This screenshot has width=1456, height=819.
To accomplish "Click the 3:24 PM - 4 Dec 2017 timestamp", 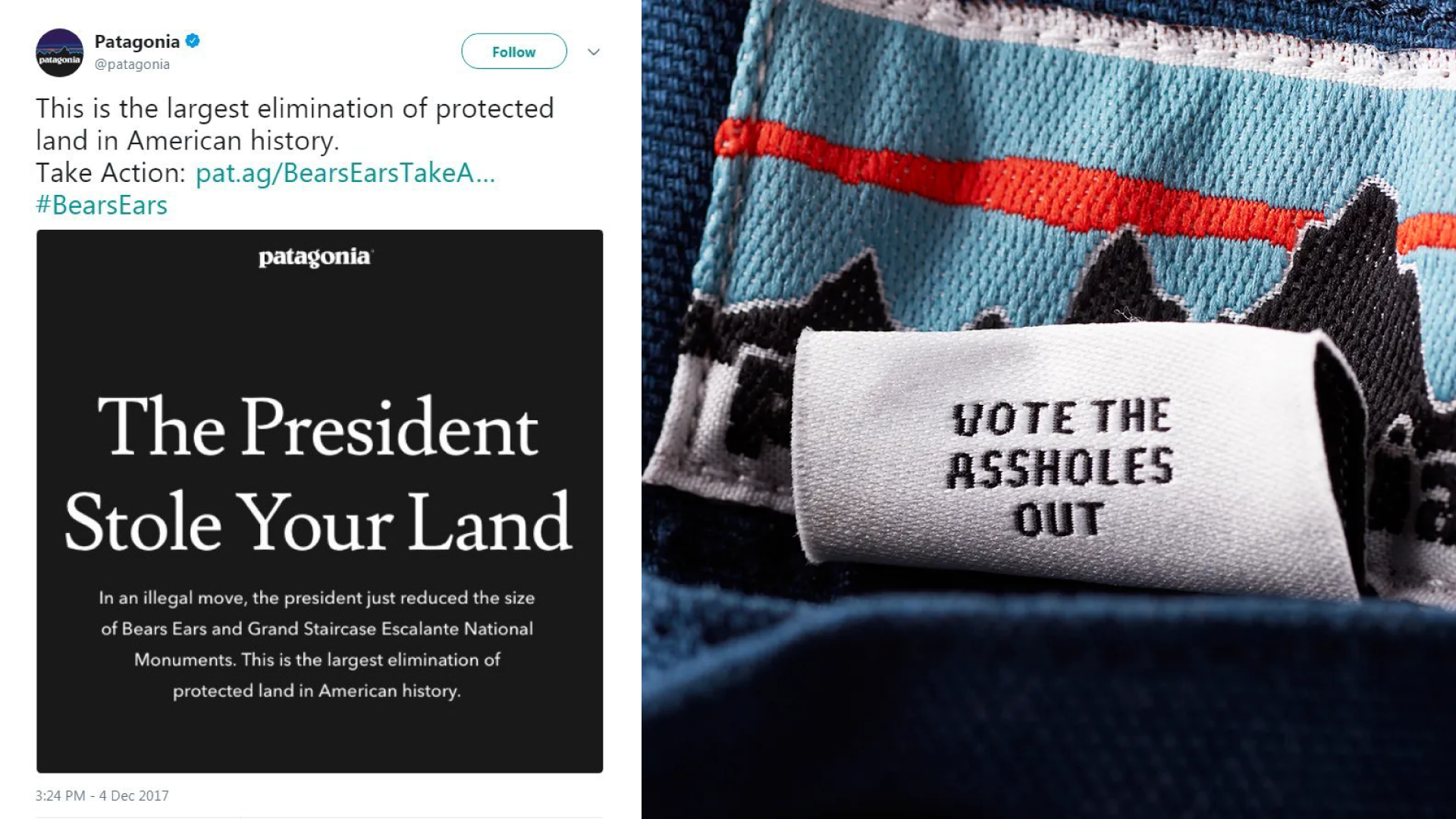I will click(x=102, y=795).
